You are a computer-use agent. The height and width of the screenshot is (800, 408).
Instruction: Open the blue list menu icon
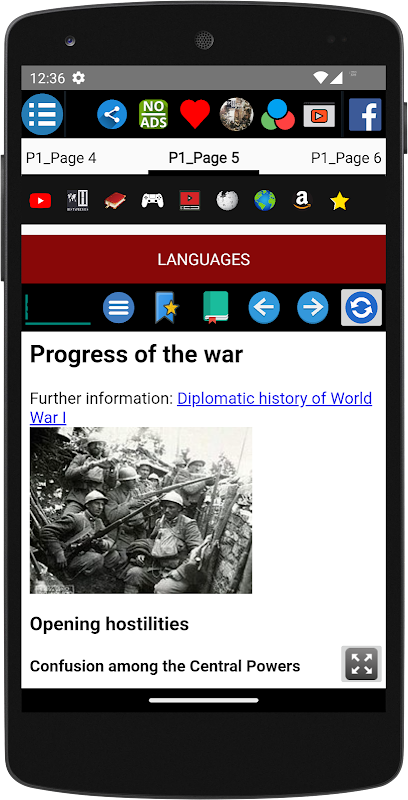[x=42, y=114]
